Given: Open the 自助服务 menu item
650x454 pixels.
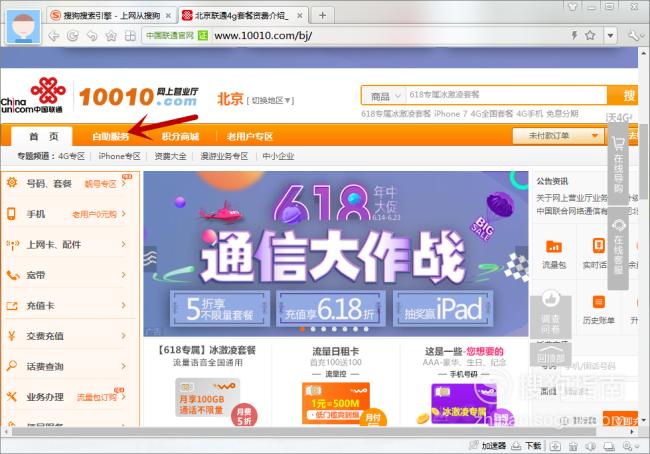Looking at the screenshot, I should pos(110,136).
